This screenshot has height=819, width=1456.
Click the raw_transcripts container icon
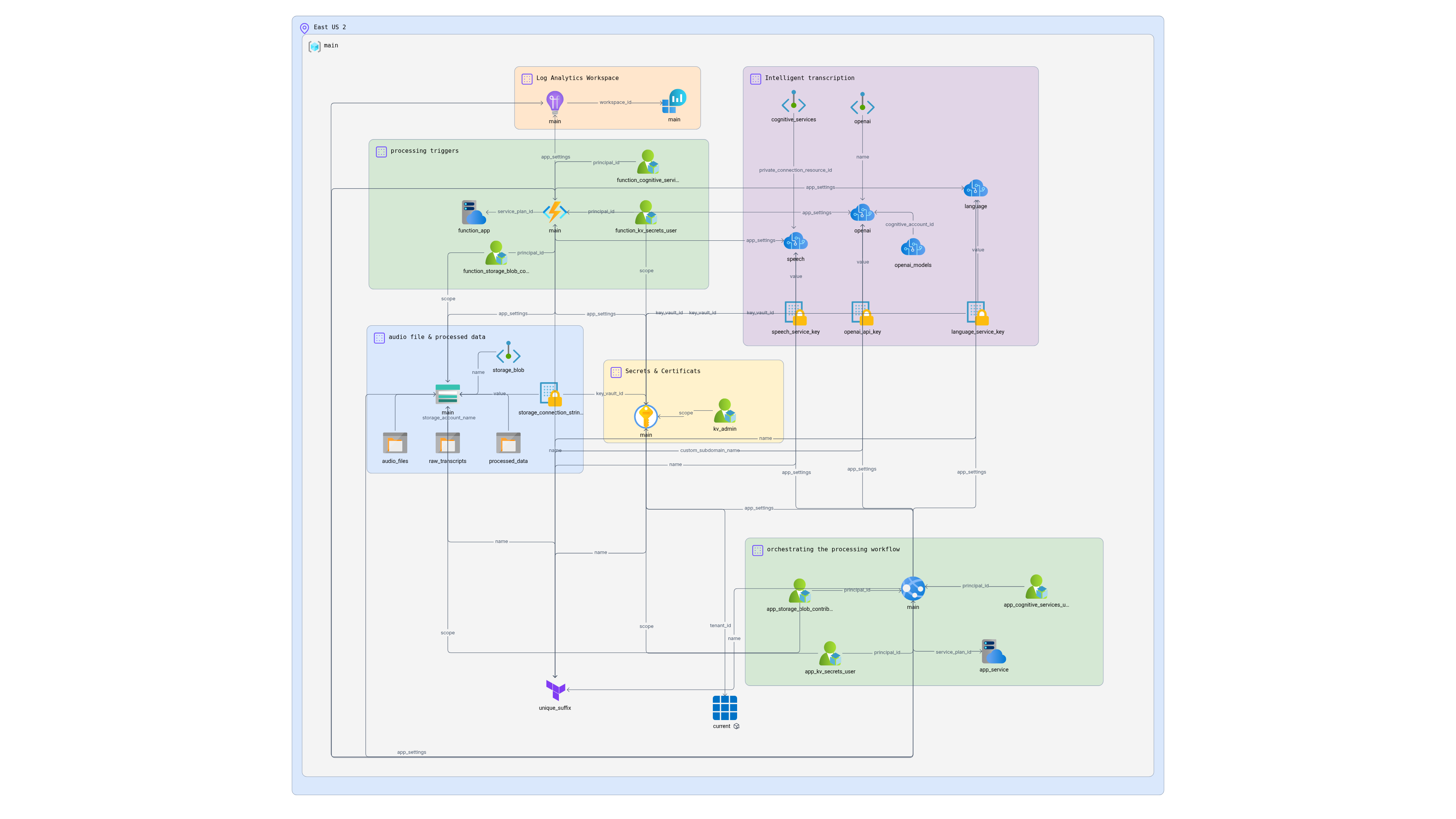pos(447,443)
